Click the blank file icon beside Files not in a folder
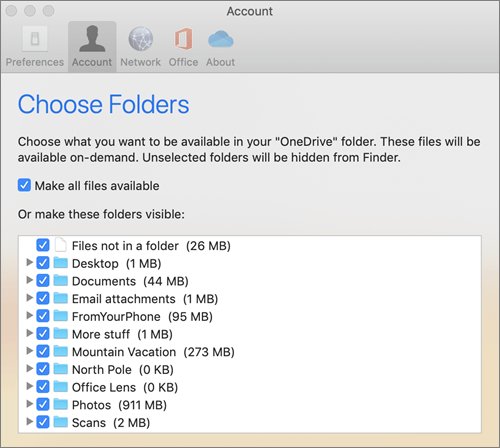 coord(60,245)
